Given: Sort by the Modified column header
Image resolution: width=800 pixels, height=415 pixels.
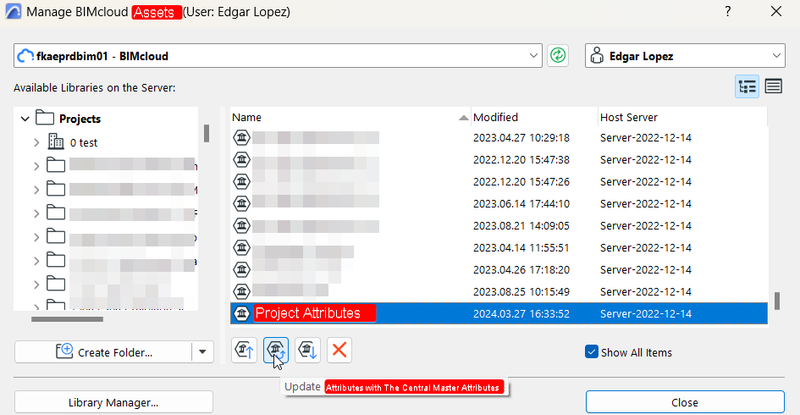Looking at the screenshot, I should 534,117.
